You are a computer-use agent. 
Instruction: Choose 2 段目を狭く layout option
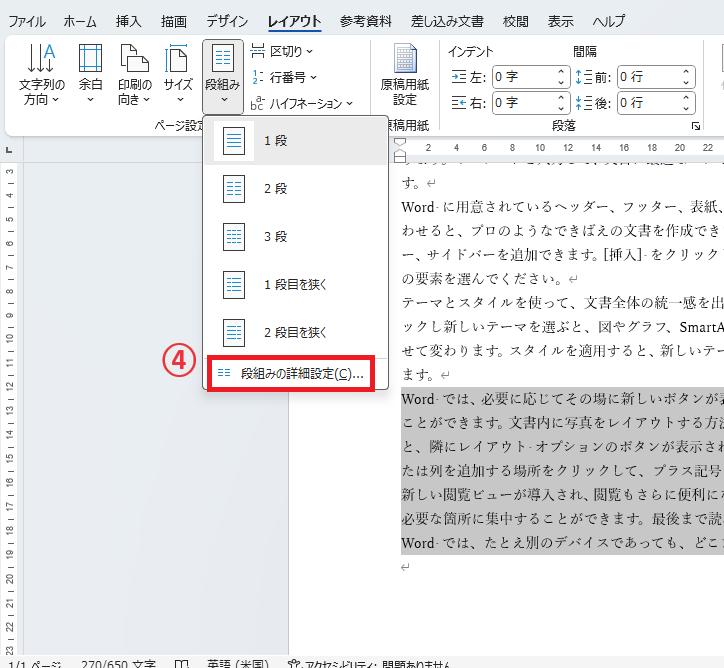296,333
